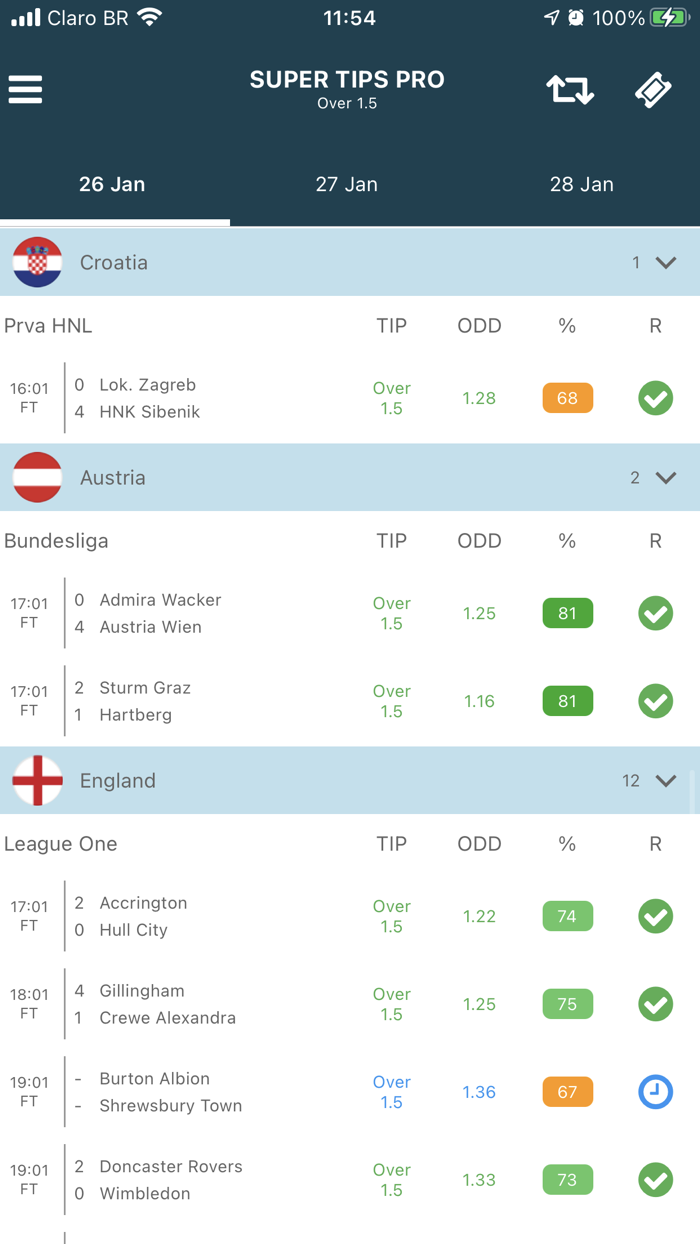Click the odd 1.36 for Burton Albion
This screenshot has height=1244, width=700.
tap(478, 1092)
